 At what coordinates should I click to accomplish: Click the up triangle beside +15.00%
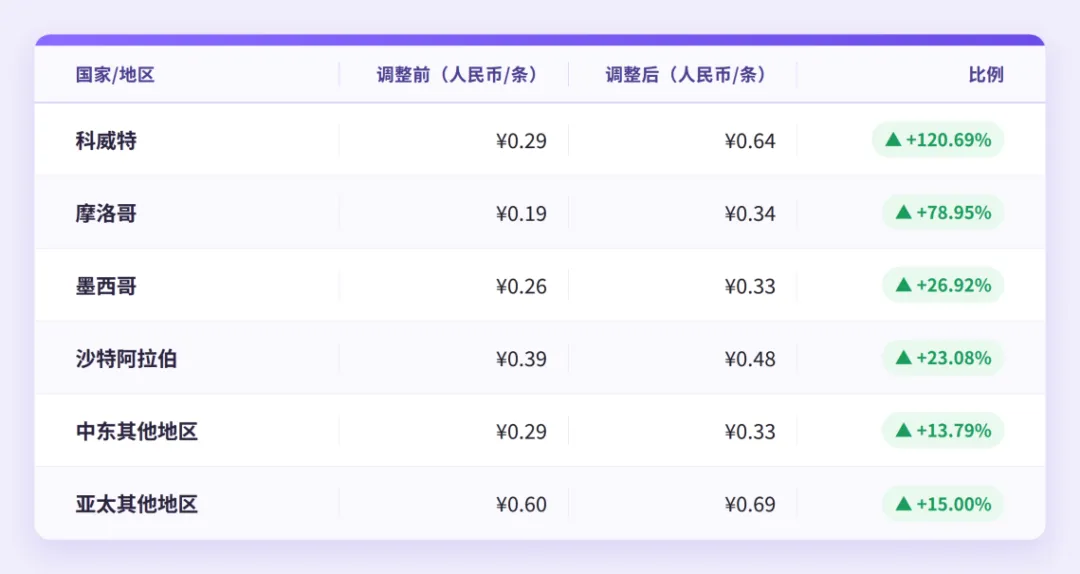pyautogui.click(x=904, y=504)
